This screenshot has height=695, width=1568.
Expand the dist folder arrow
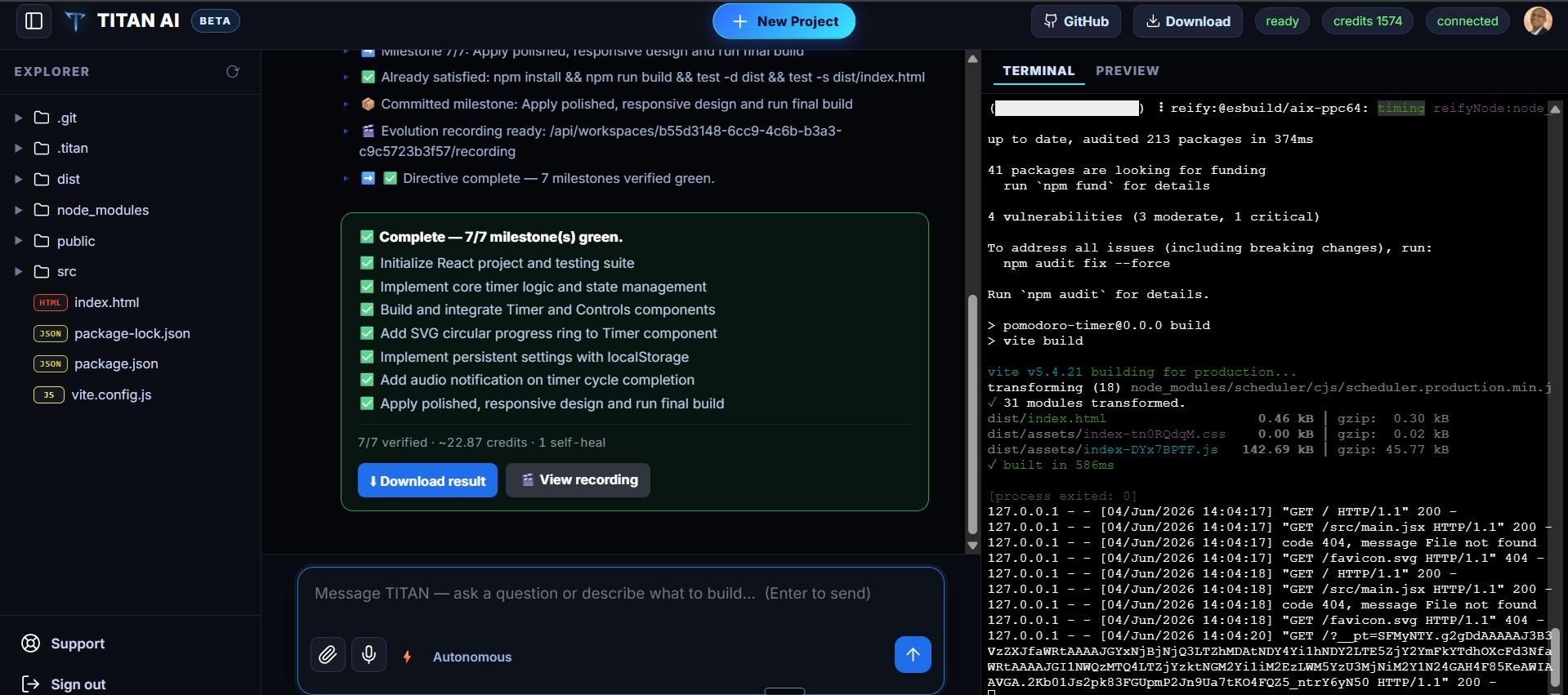tap(18, 179)
